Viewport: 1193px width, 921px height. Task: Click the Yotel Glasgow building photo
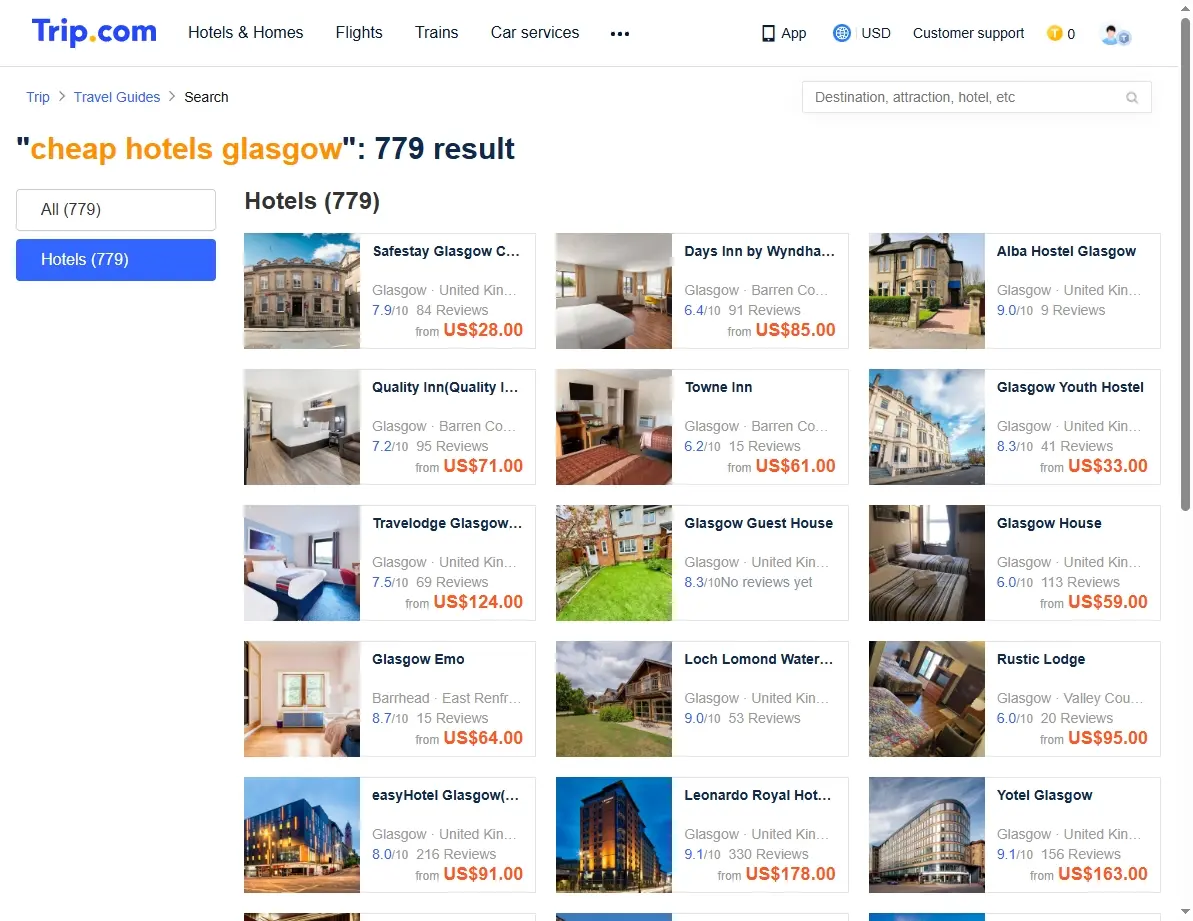coord(927,835)
